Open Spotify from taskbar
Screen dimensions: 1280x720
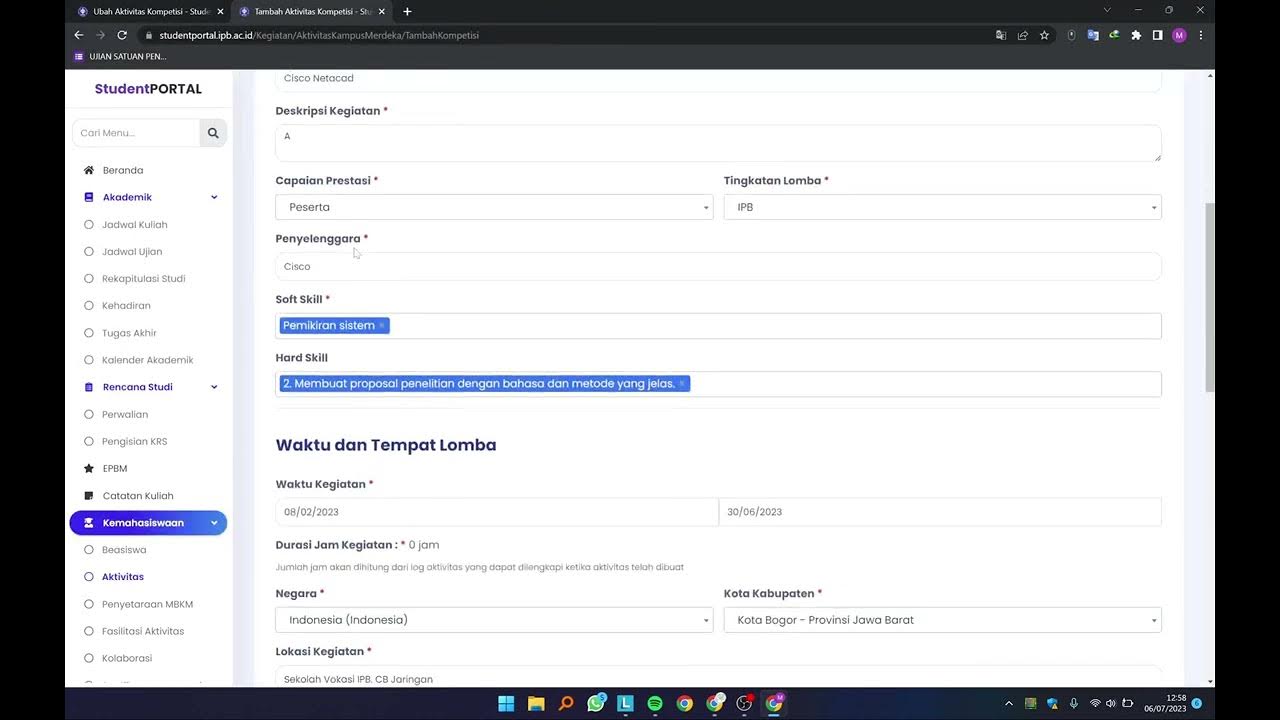pos(655,703)
